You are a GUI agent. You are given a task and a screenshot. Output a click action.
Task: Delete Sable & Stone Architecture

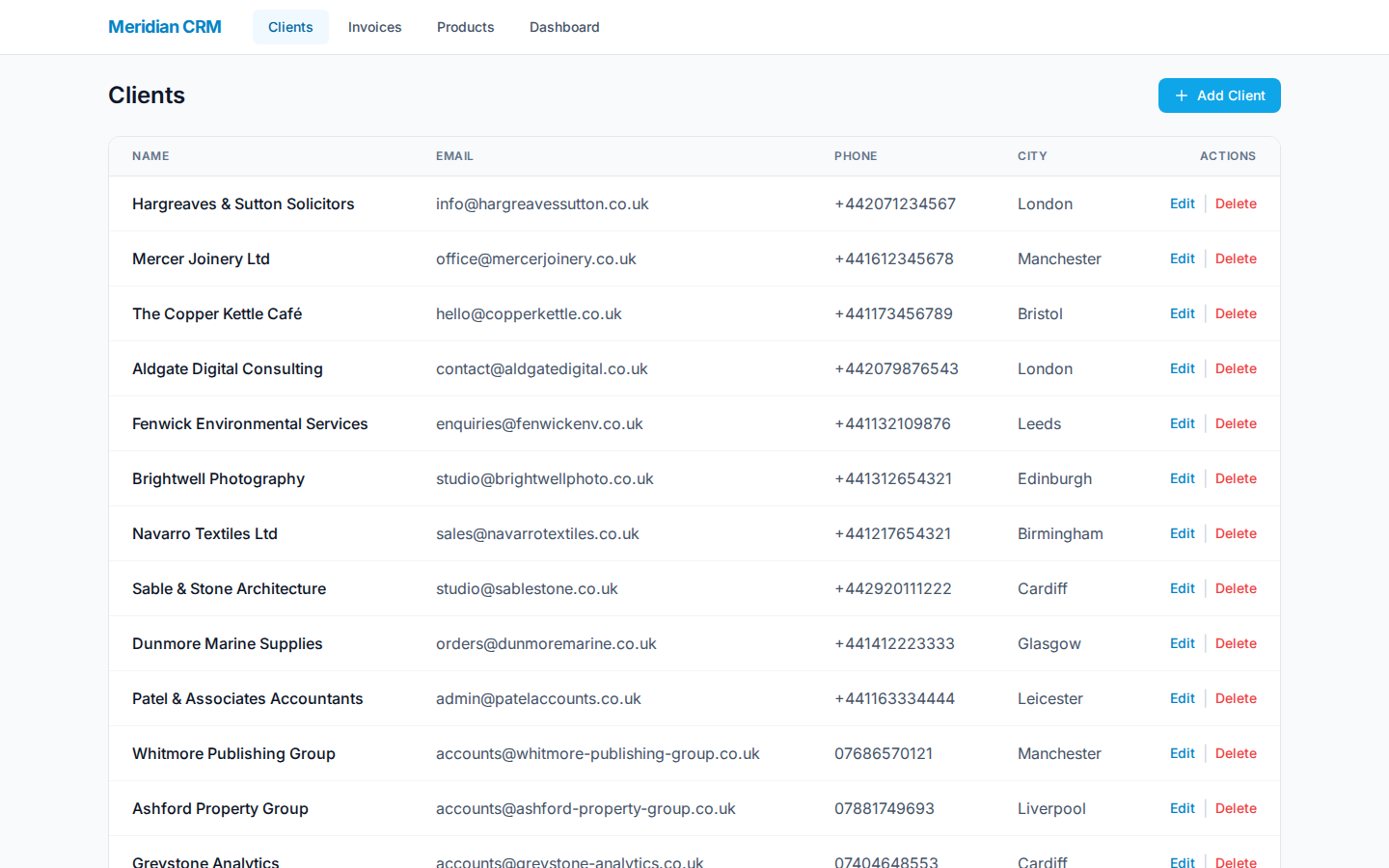pos(1236,588)
